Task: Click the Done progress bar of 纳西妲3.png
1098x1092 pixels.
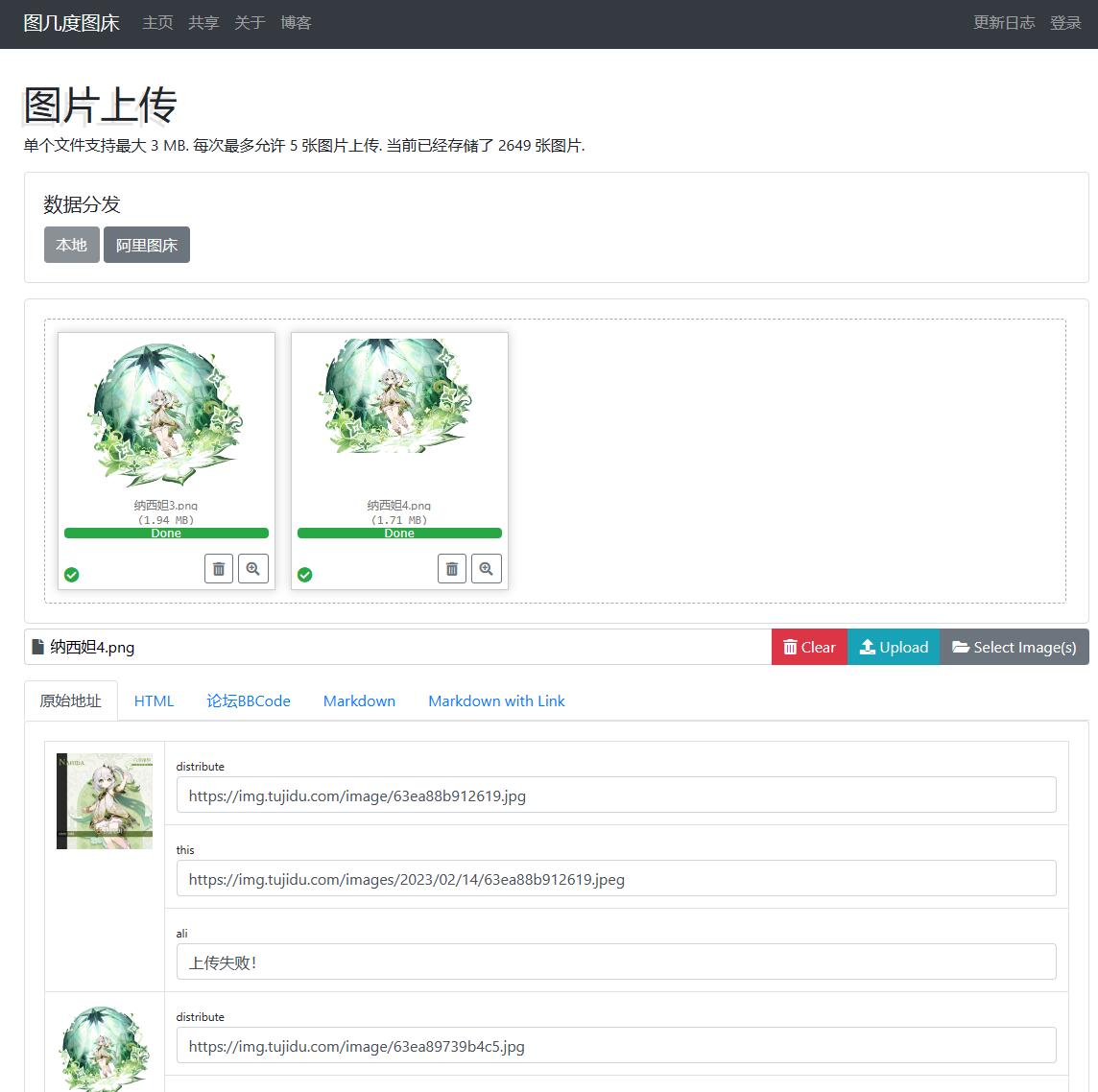Action: pos(166,534)
